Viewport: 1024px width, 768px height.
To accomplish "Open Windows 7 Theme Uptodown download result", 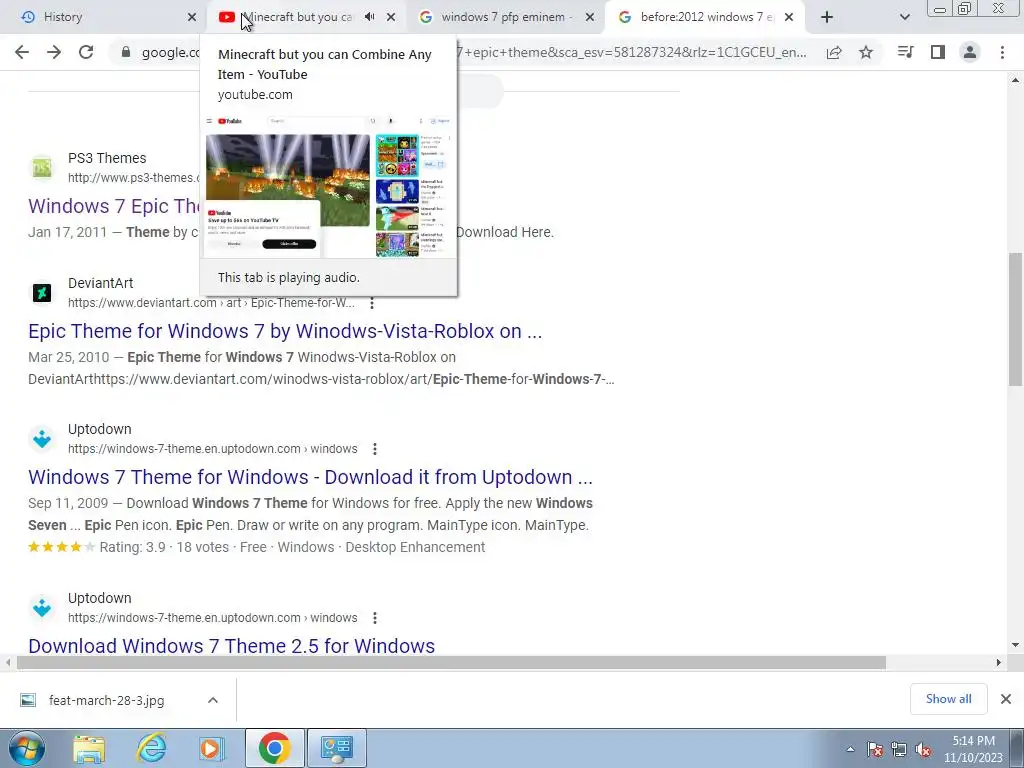I will [310, 477].
